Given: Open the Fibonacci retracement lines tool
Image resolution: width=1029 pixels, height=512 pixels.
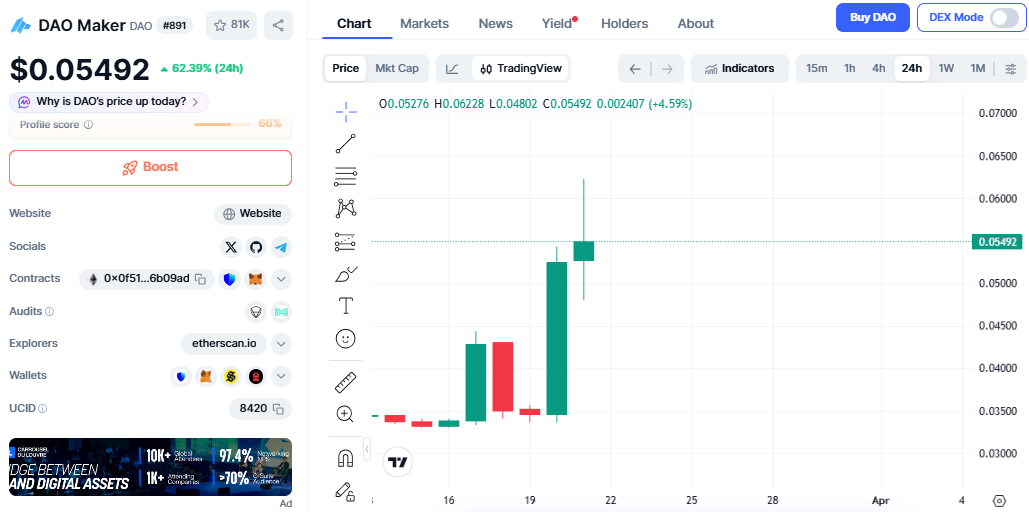Looking at the screenshot, I should pyautogui.click(x=346, y=176).
